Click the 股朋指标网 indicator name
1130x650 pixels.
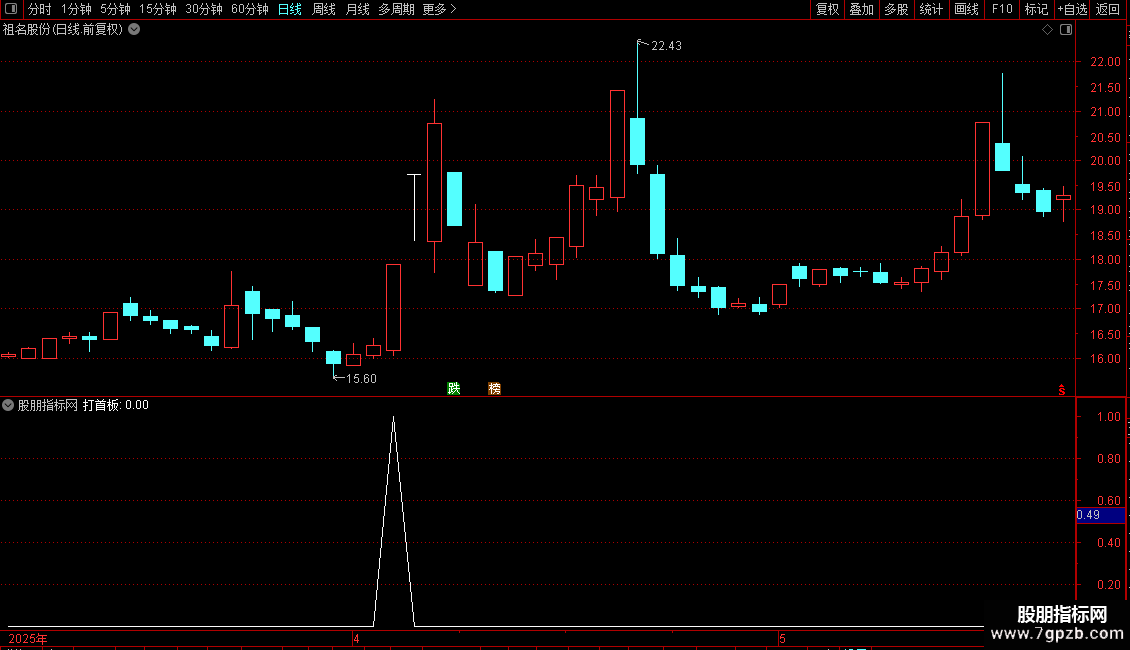(48, 405)
